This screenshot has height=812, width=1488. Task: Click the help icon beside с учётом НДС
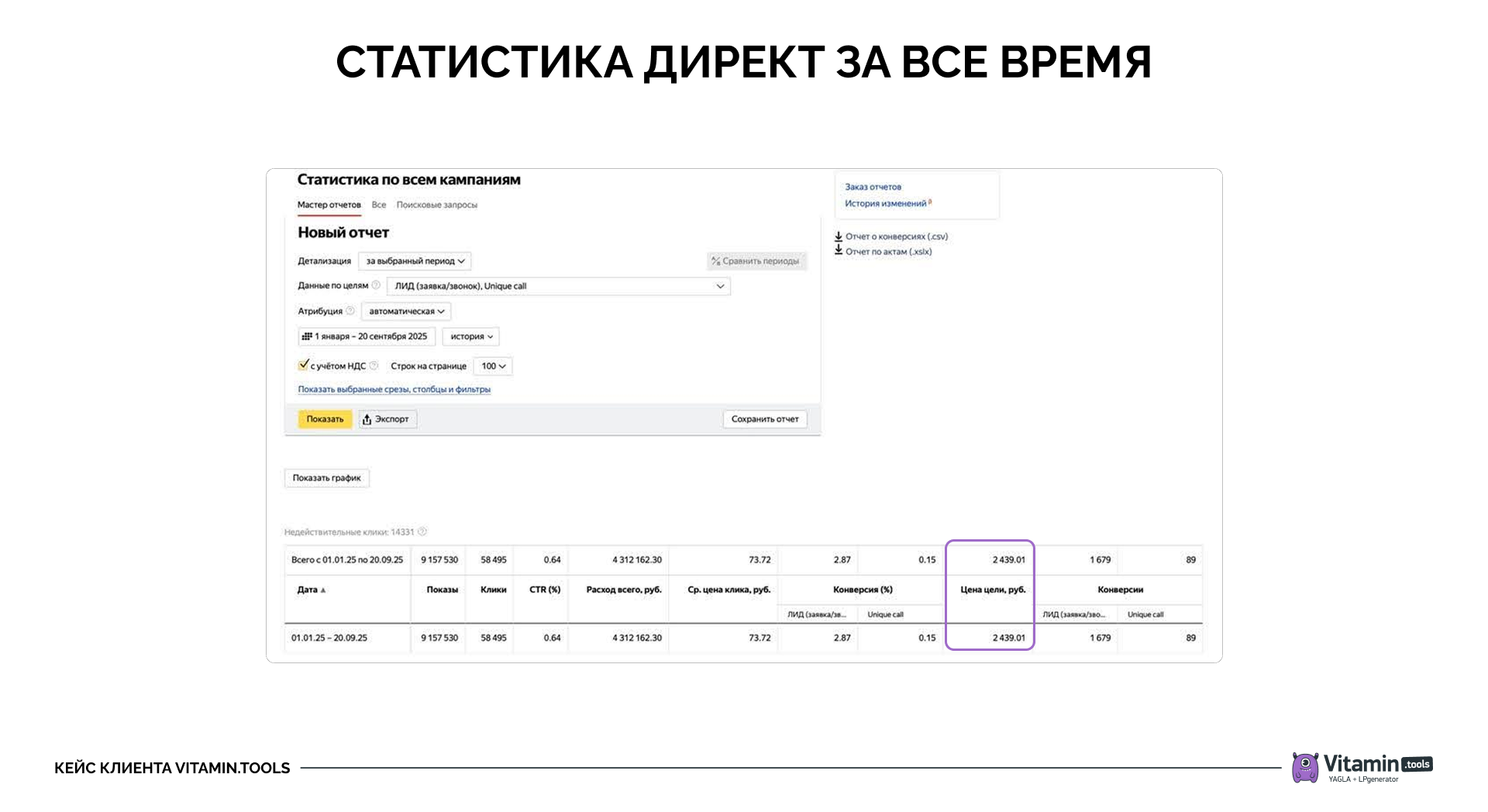(374, 365)
